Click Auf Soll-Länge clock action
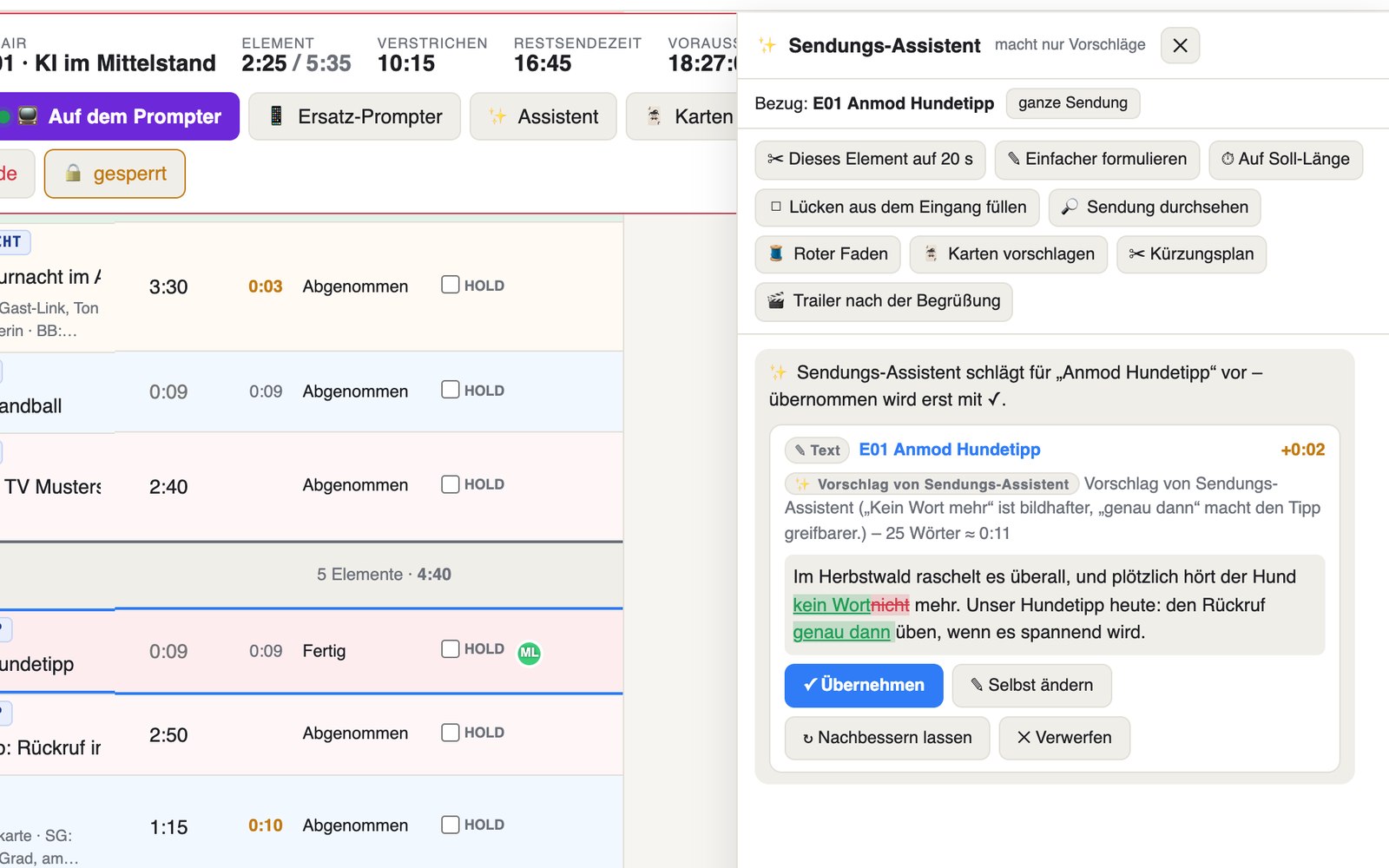Image resolution: width=1389 pixels, height=868 pixels. [1286, 160]
